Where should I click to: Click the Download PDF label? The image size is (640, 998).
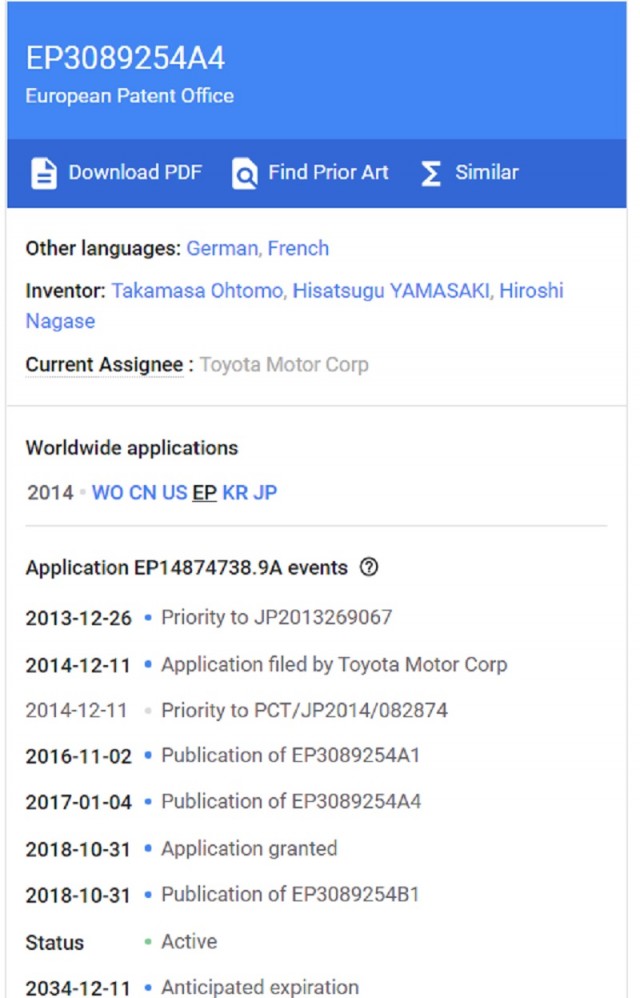(x=135, y=172)
